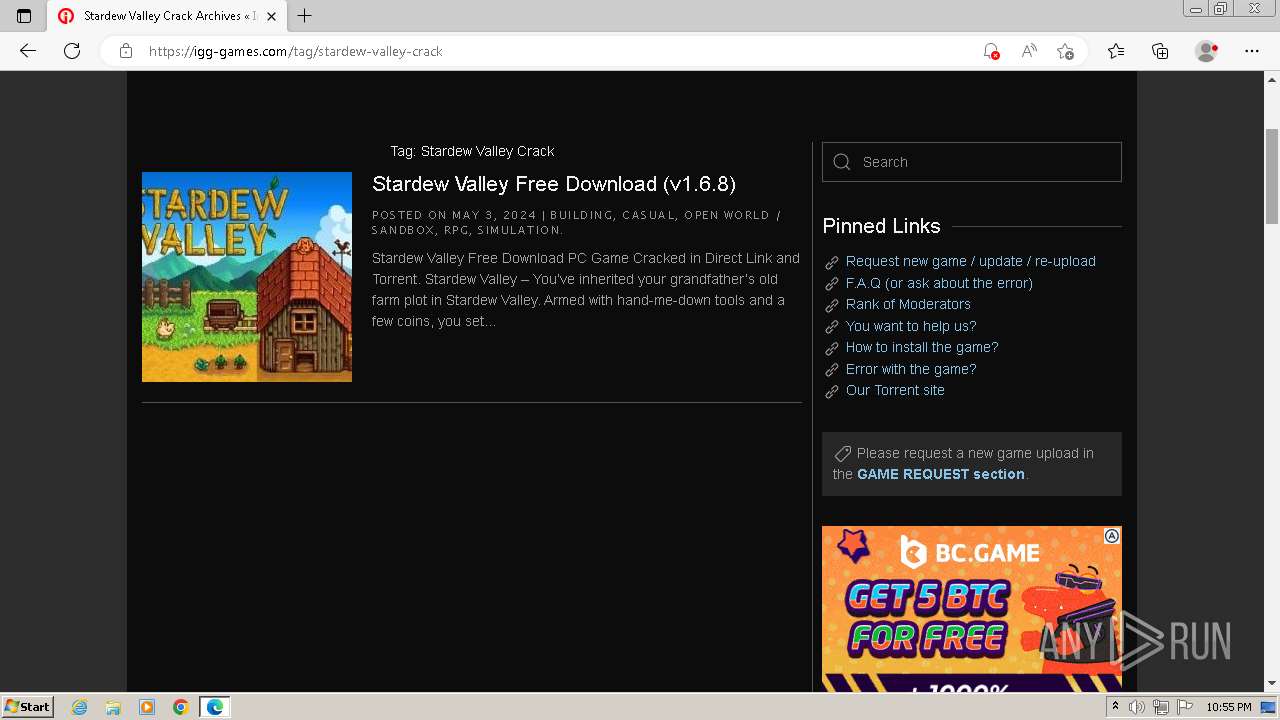
Task: Open the Windows Start button
Action: (27, 707)
